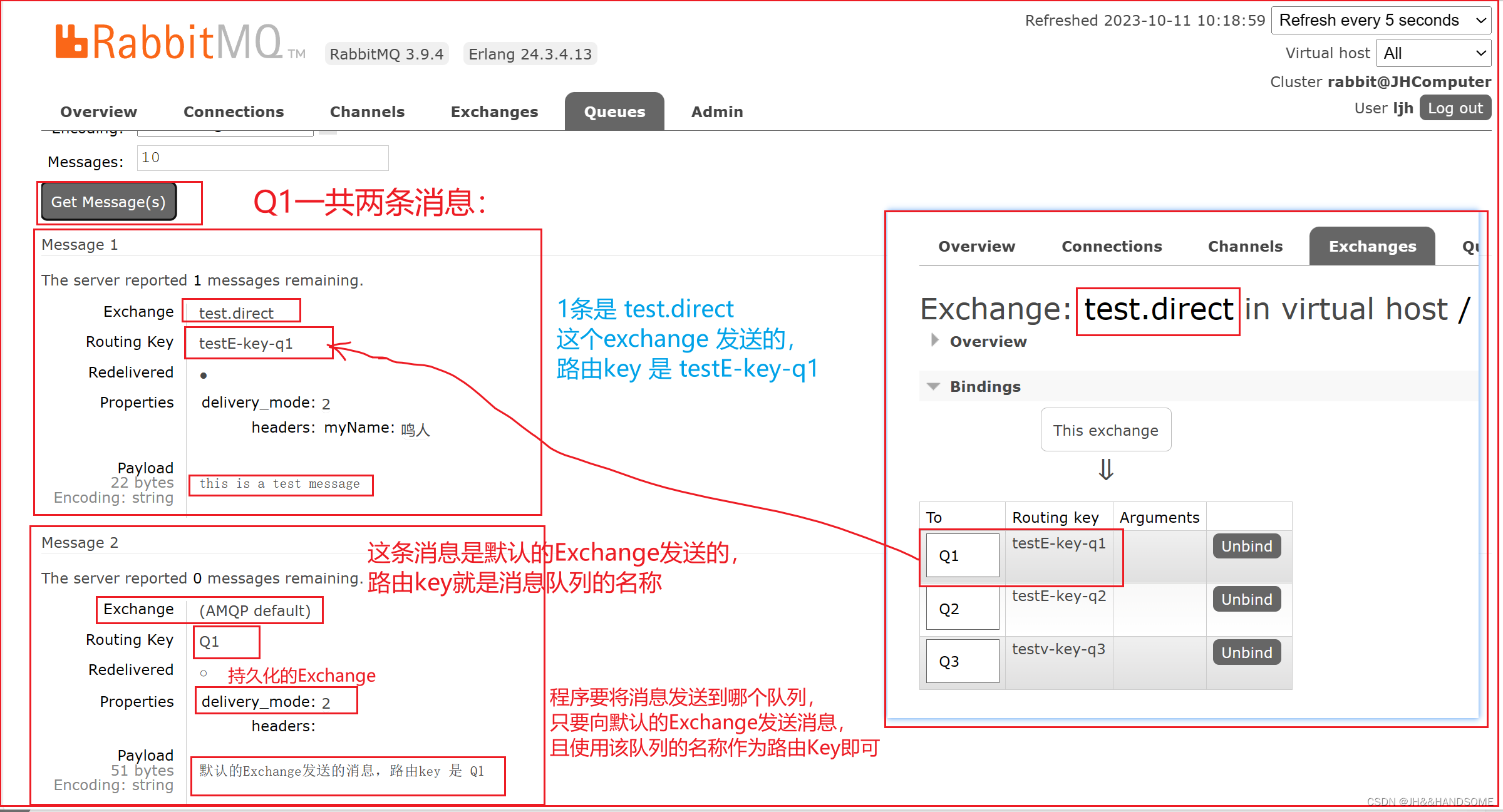This screenshot has width=1503, height=812.
Task: Expand the Overview section triangle
Action: 934,340
